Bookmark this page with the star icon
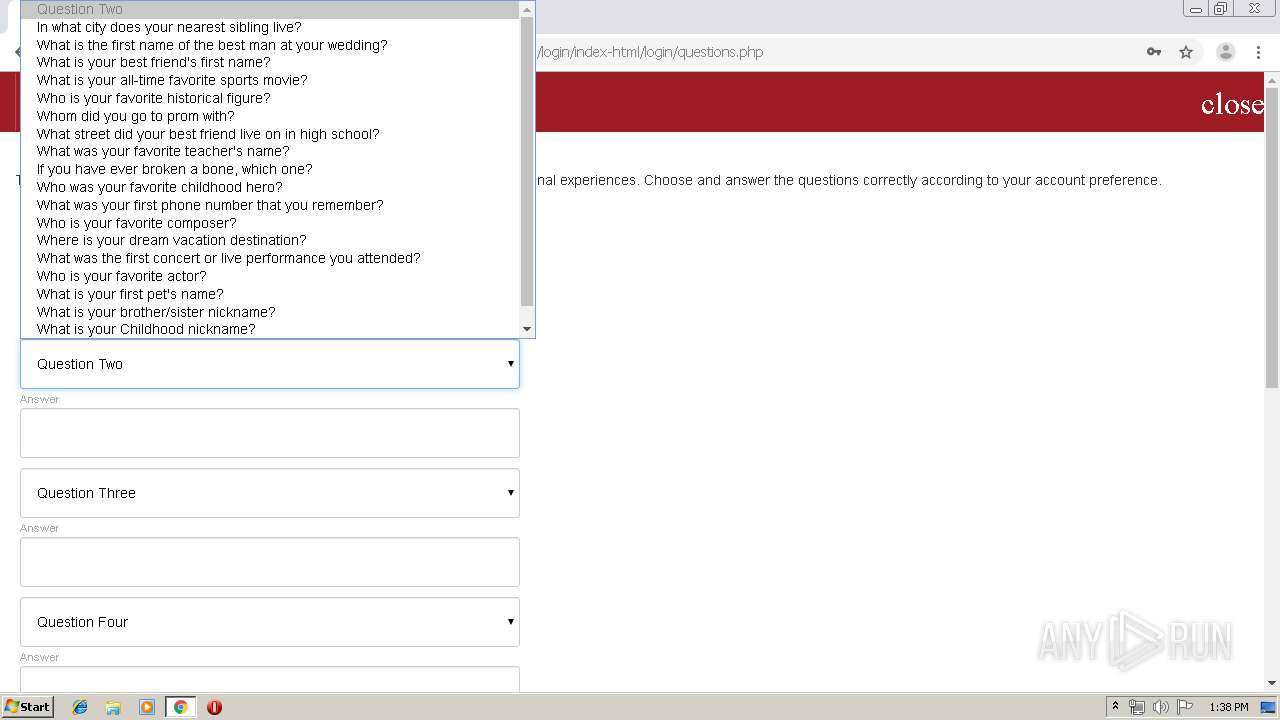Image resolution: width=1280 pixels, height=720 pixels. [1186, 52]
